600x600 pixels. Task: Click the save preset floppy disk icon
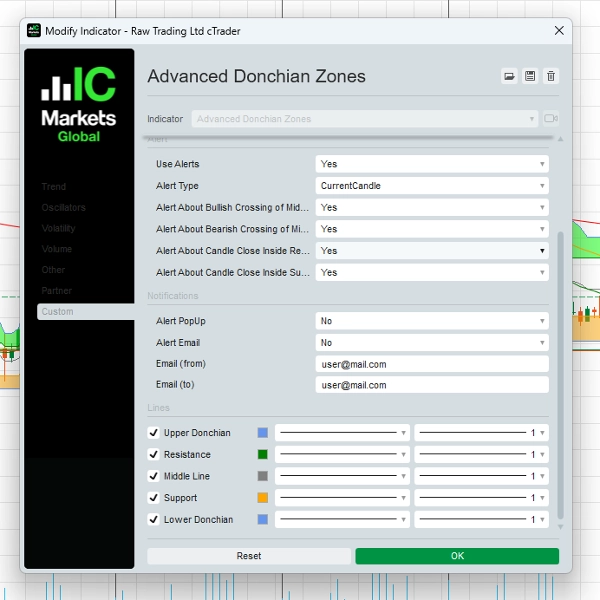click(530, 76)
